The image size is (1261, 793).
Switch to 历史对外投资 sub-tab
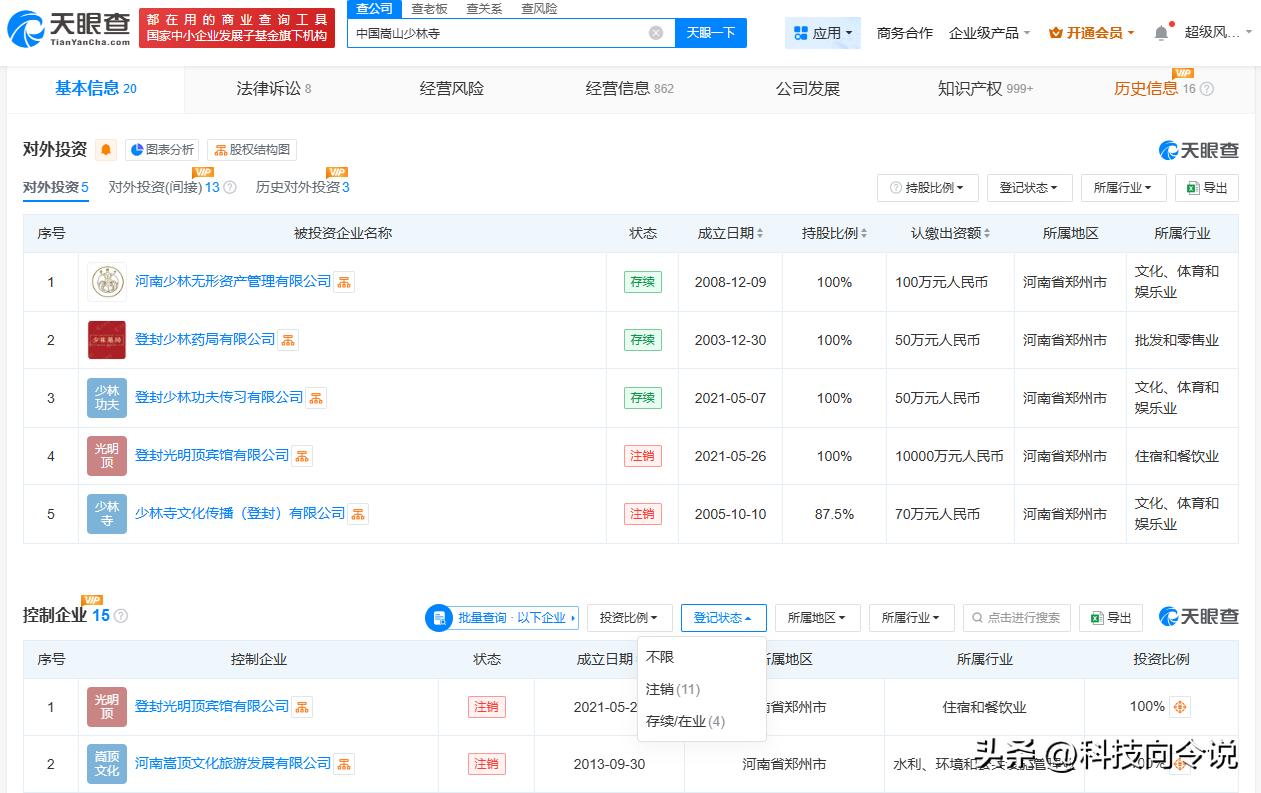[x=303, y=187]
